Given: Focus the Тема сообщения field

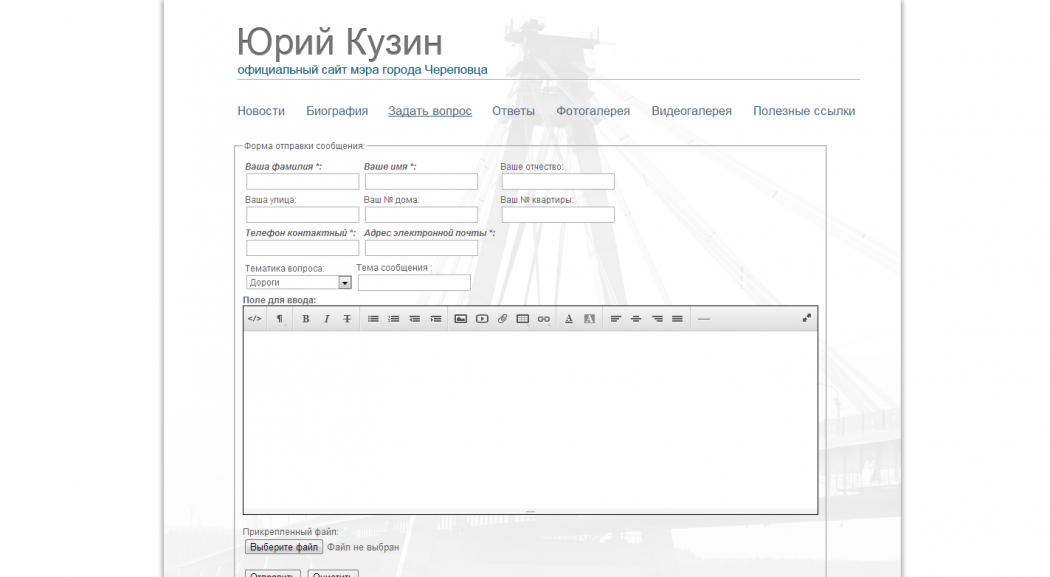Looking at the screenshot, I should (415, 282).
